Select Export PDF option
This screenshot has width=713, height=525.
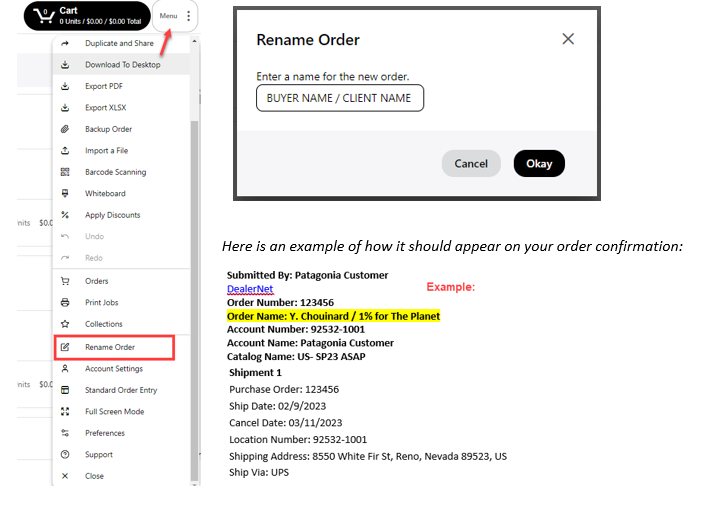(104, 86)
